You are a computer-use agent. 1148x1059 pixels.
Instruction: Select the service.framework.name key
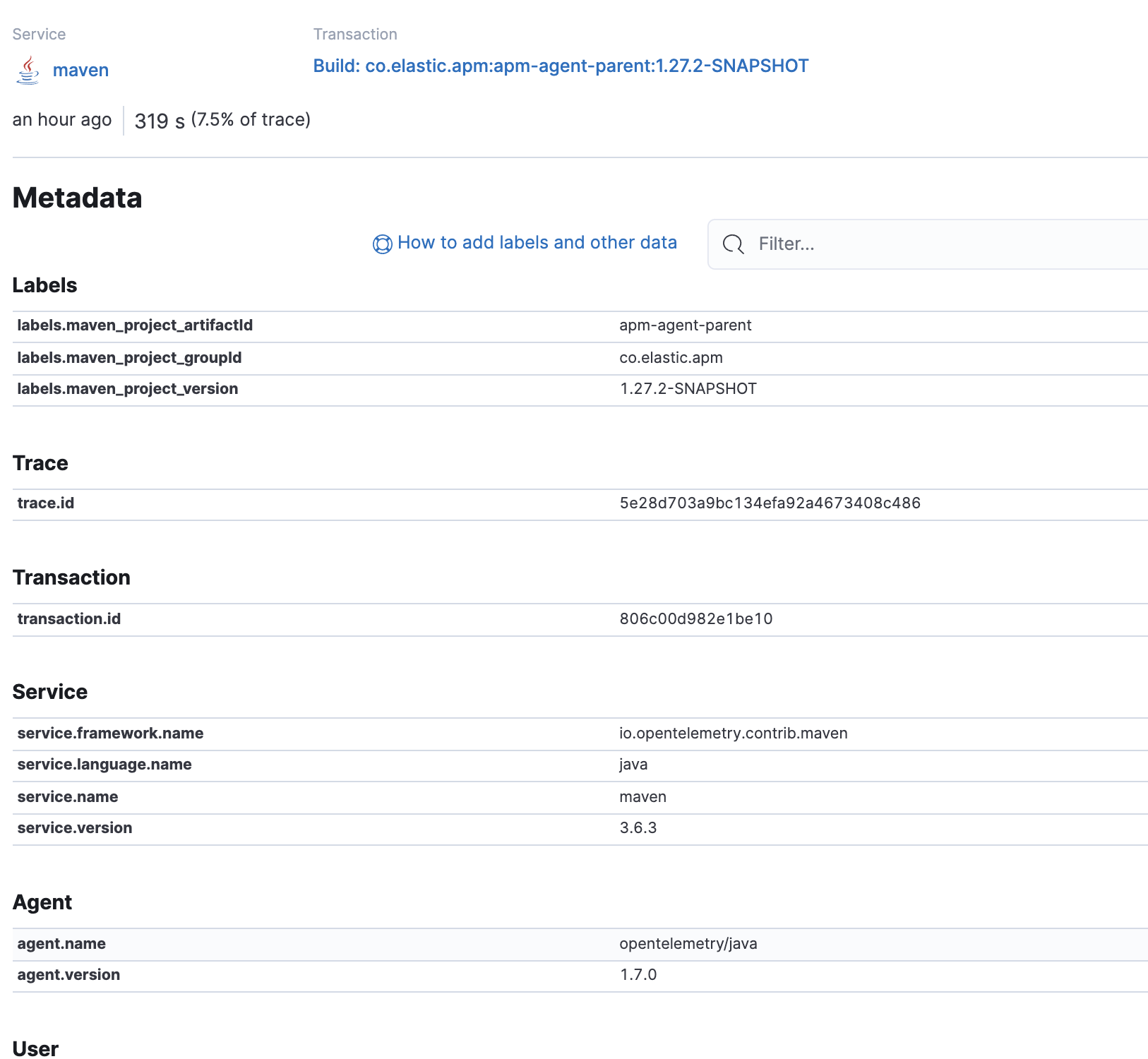(x=110, y=734)
